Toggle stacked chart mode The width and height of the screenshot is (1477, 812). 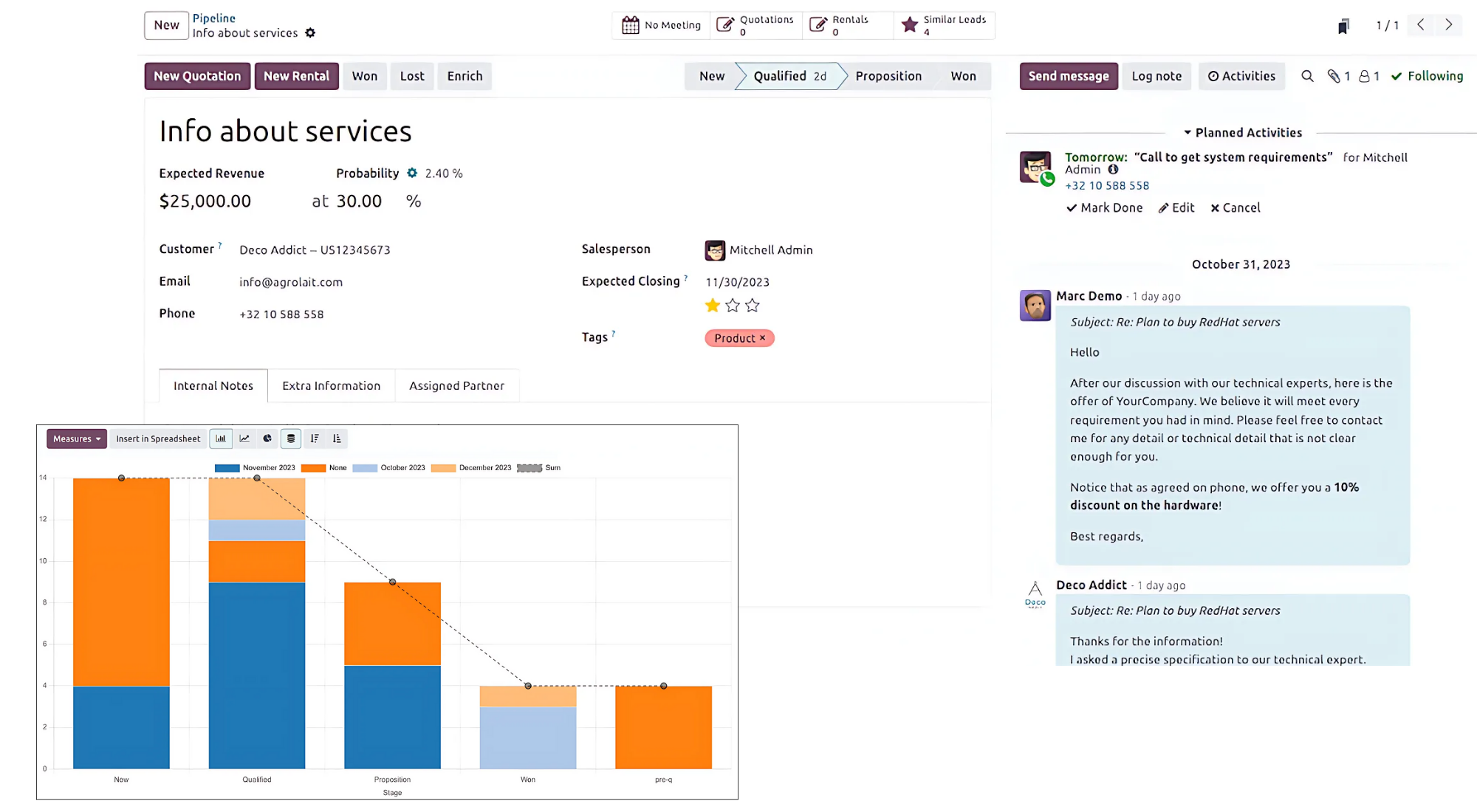click(291, 438)
